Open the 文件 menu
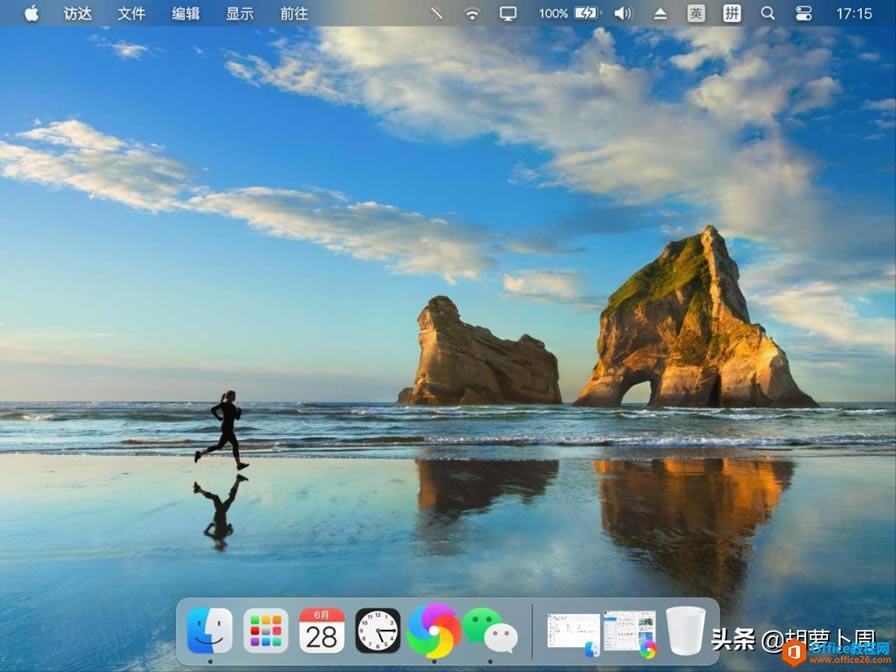This screenshot has height=672, width=896. [x=131, y=13]
